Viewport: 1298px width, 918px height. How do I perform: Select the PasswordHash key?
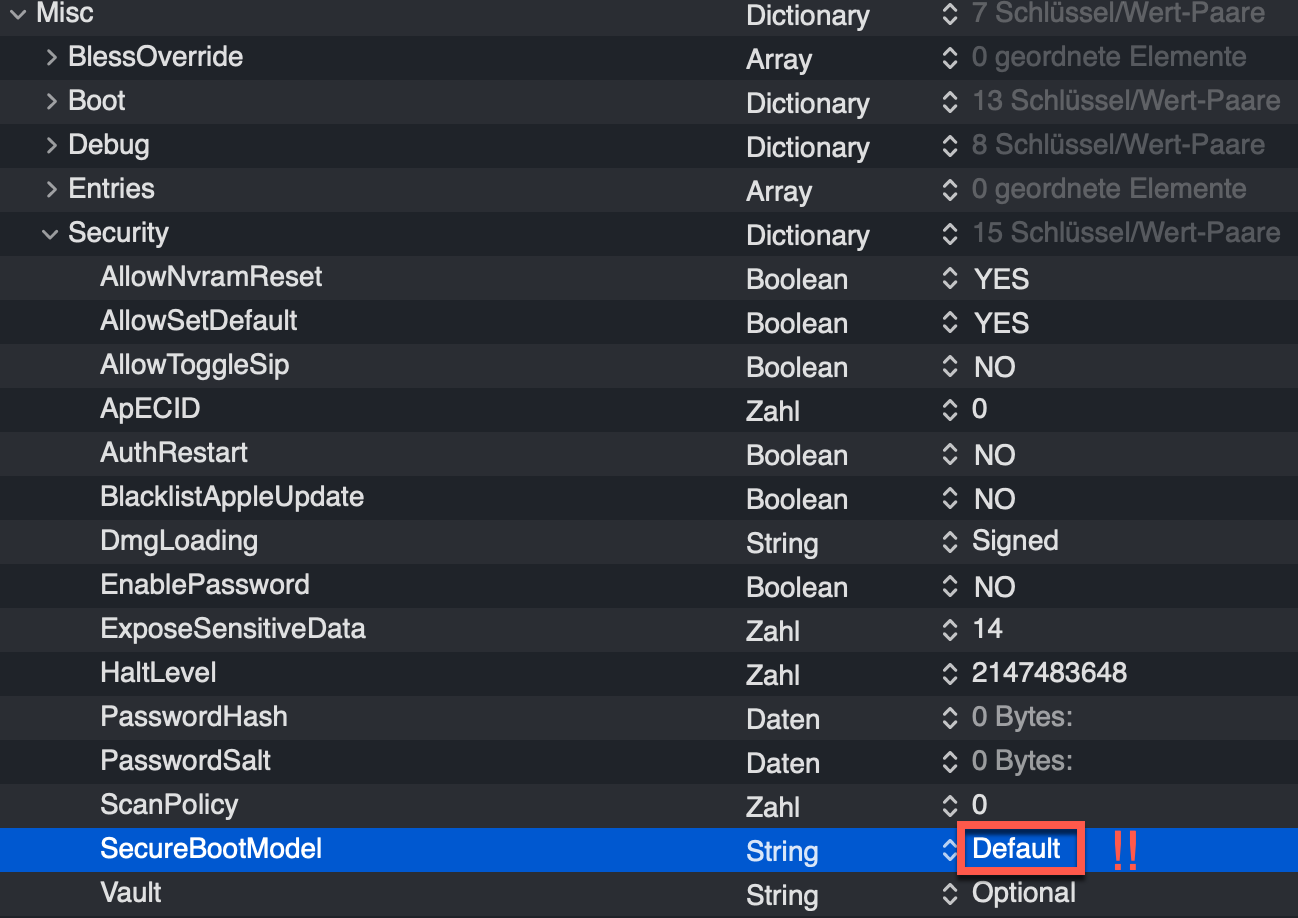tap(194, 717)
